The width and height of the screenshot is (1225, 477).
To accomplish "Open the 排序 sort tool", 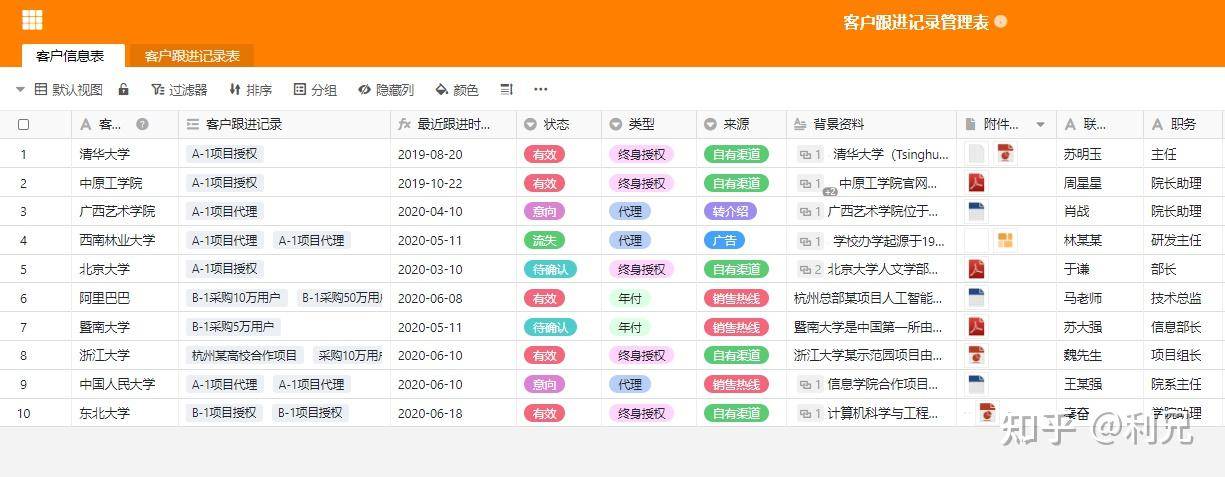I will (x=250, y=90).
